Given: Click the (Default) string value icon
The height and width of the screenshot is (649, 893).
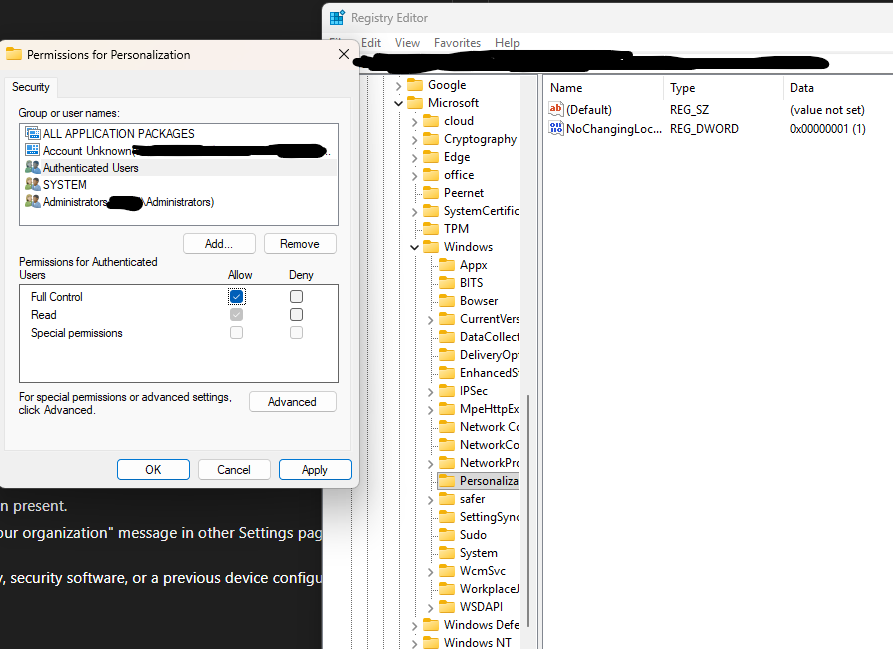Looking at the screenshot, I should pyautogui.click(x=556, y=109).
